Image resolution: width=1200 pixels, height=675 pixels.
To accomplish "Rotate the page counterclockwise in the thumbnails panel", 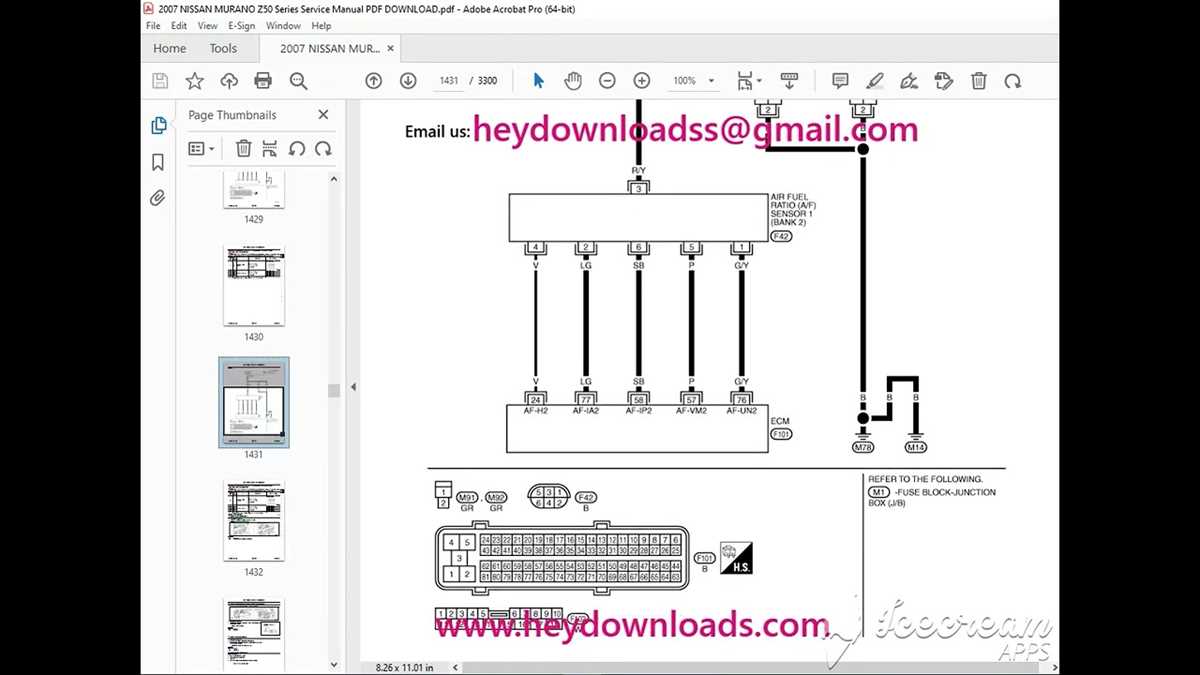I will point(296,149).
